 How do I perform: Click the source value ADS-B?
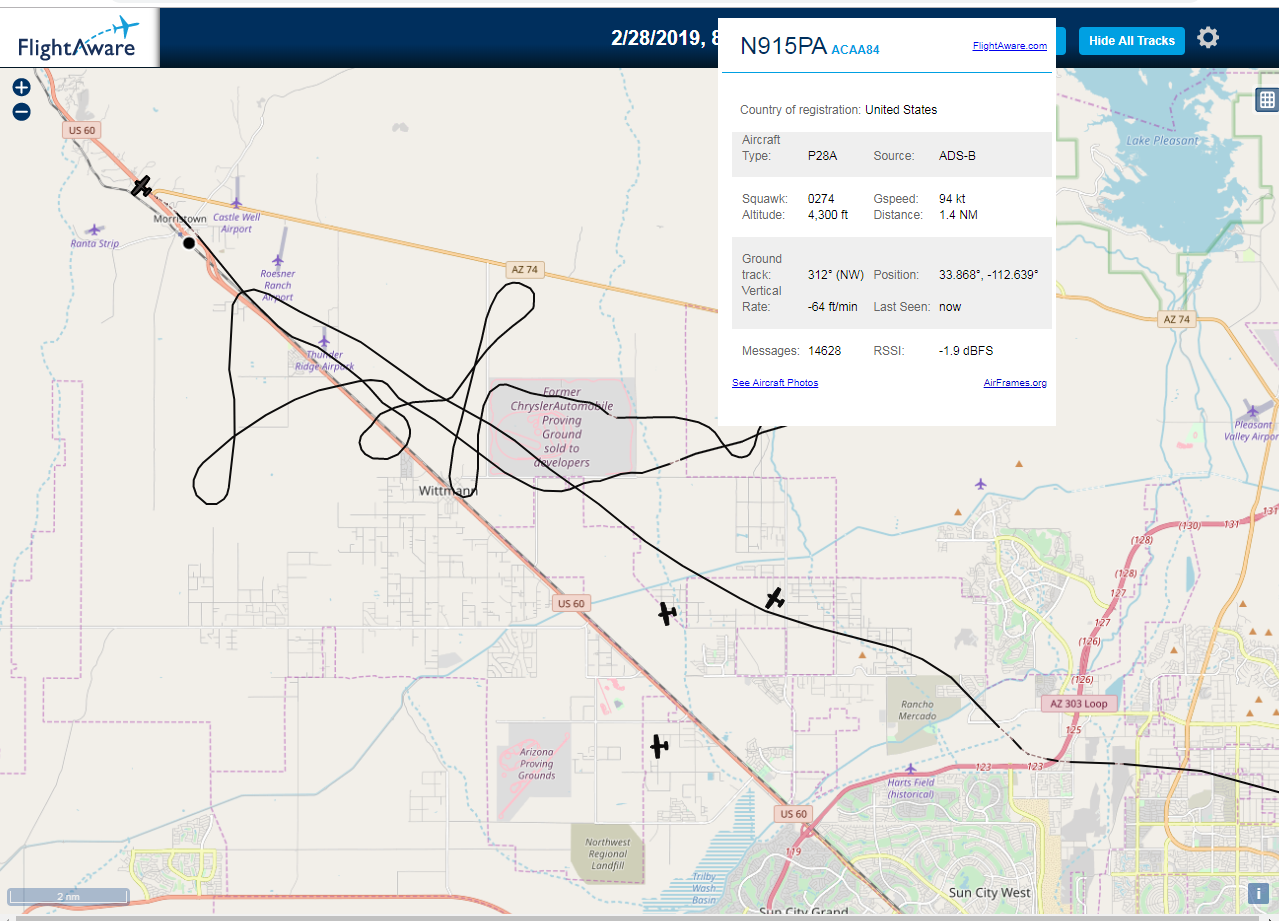[x=957, y=155]
